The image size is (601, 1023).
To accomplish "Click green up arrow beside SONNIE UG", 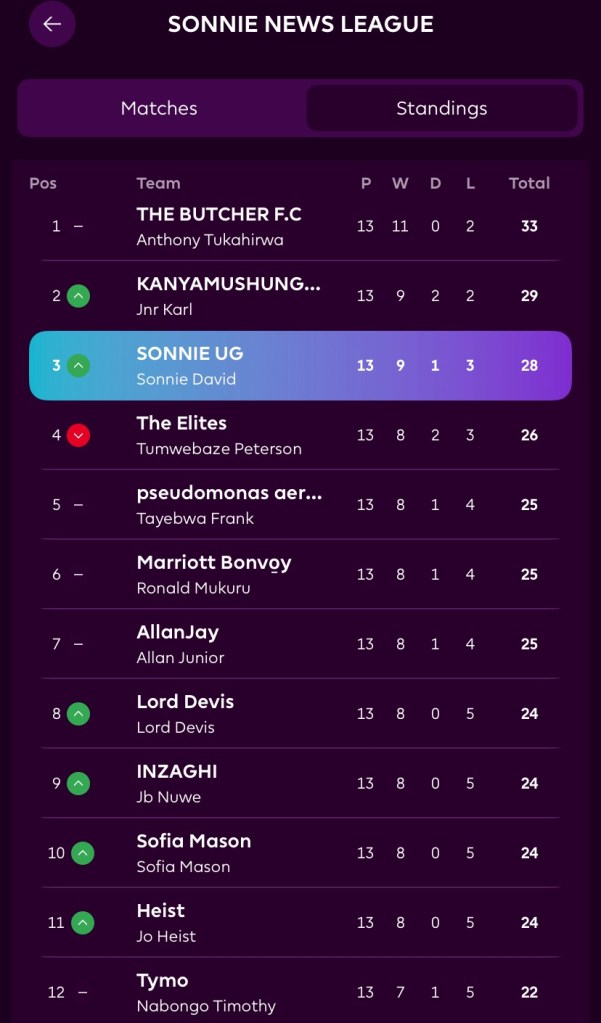I will coord(79,366).
